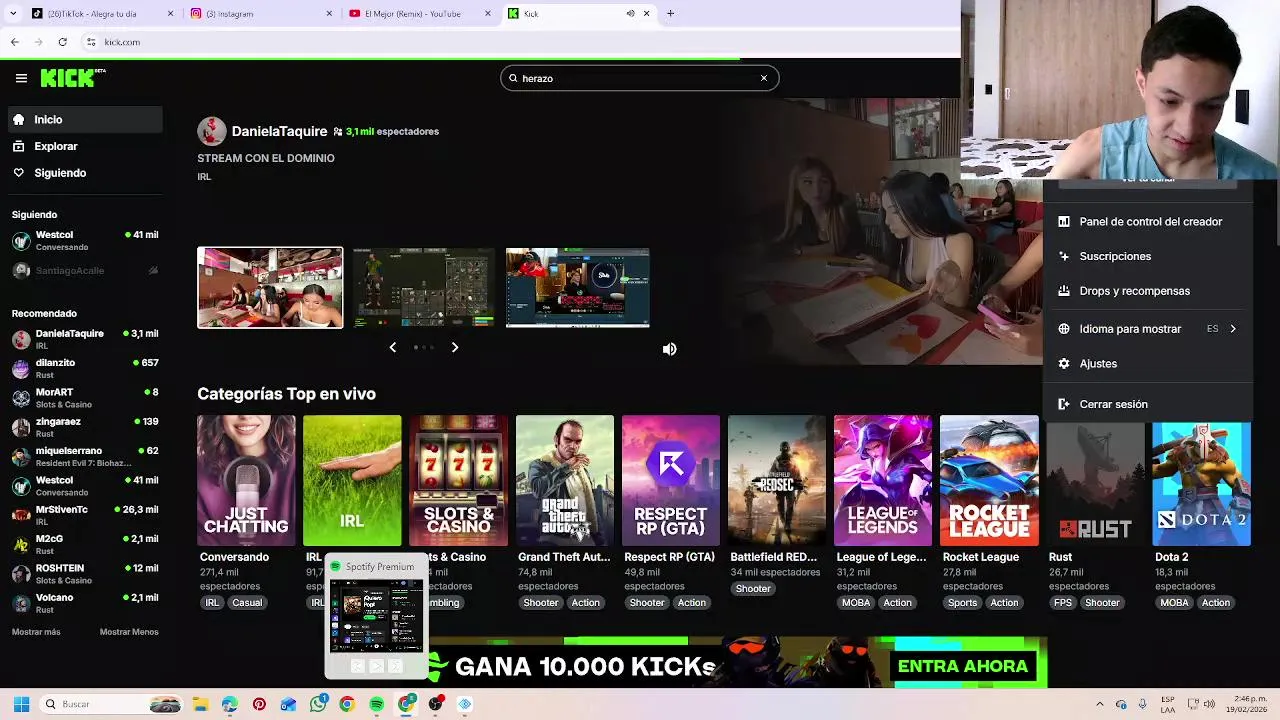Open ROSHTEIN recommended channel
The height and width of the screenshot is (720, 1280).
click(84, 574)
